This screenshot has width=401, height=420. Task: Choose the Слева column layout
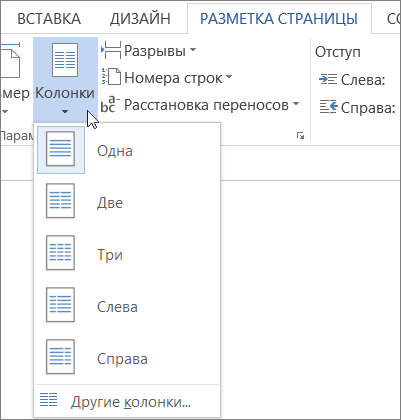click(x=127, y=305)
